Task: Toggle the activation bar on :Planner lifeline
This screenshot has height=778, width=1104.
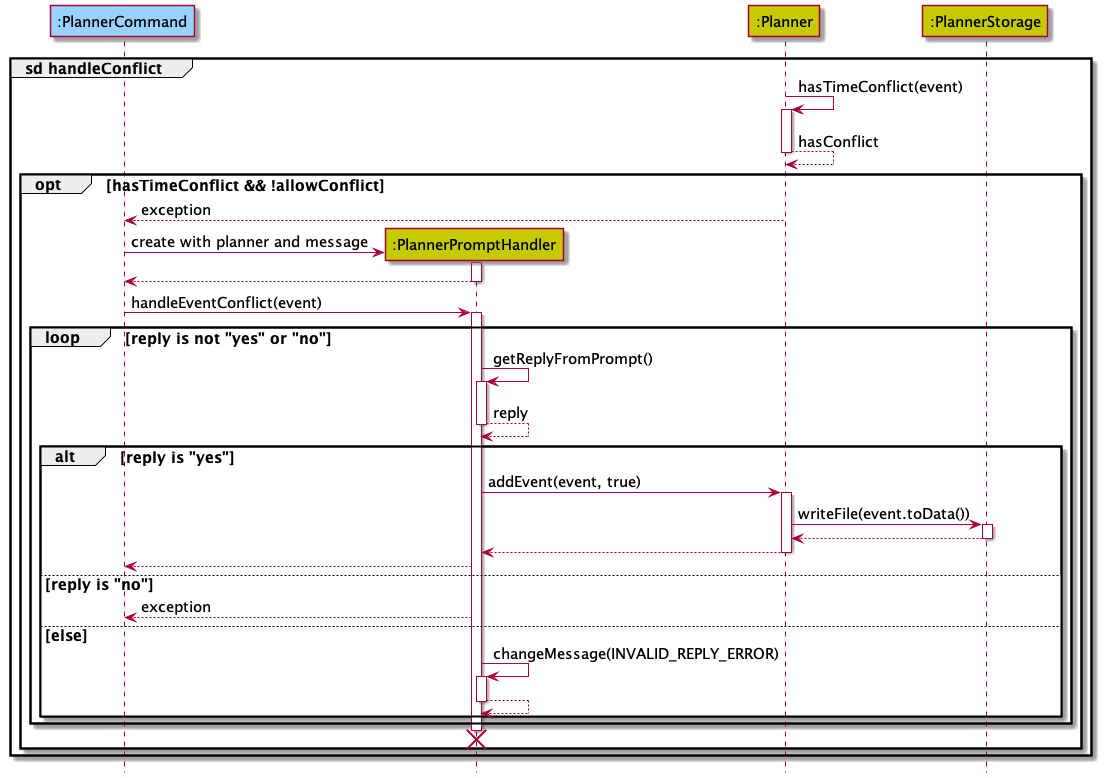Action: [784, 130]
